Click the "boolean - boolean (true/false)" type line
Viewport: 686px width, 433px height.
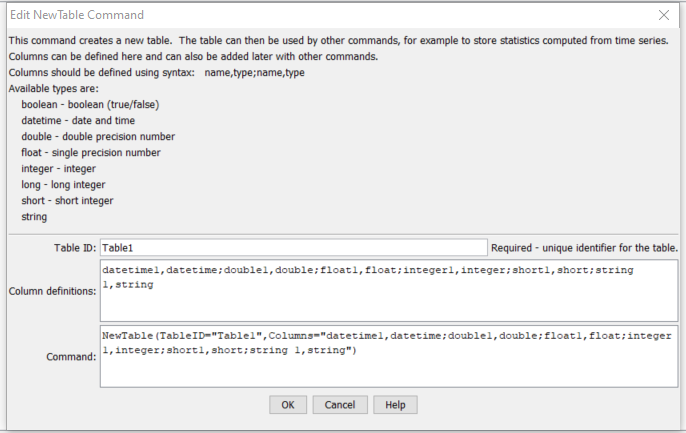[x=90, y=105]
